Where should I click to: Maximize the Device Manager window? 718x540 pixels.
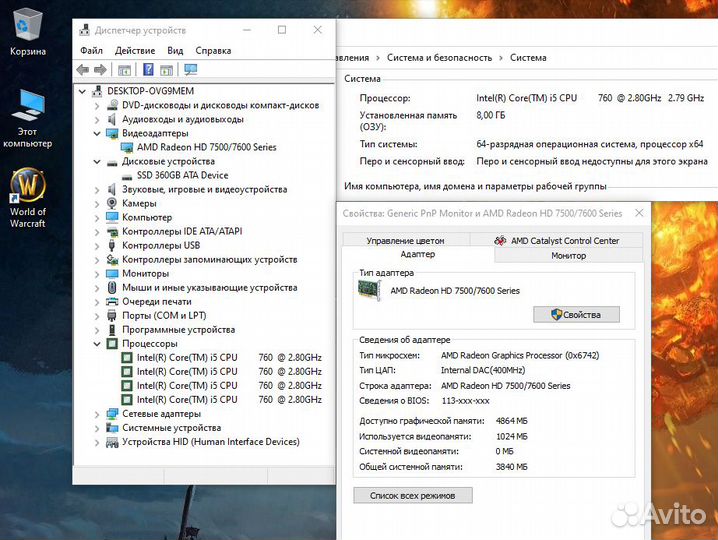[x=282, y=30]
